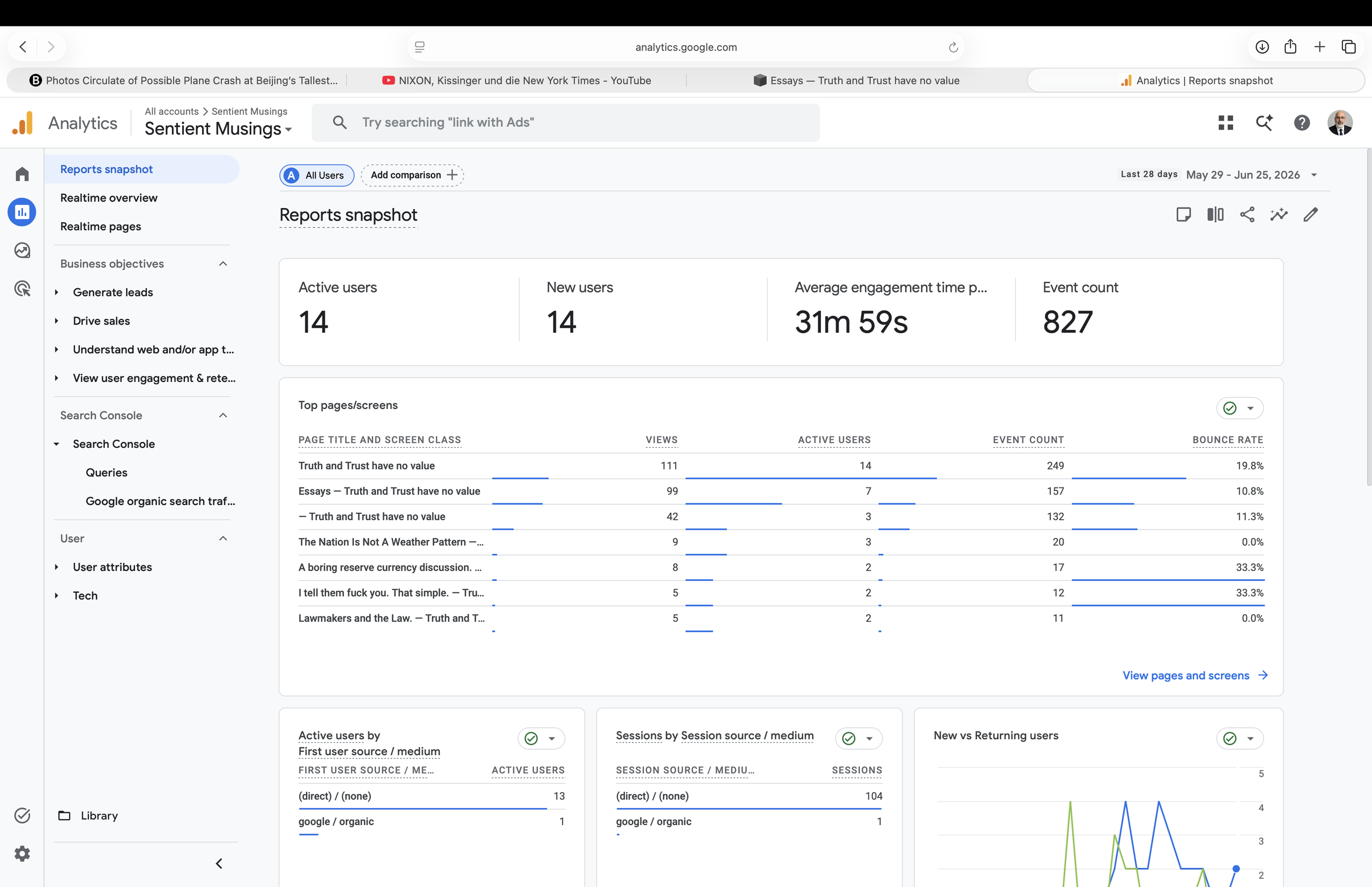This screenshot has height=887, width=1372.
Task: Click the customize report pencil icon
Action: pyautogui.click(x=1311, y=215)
